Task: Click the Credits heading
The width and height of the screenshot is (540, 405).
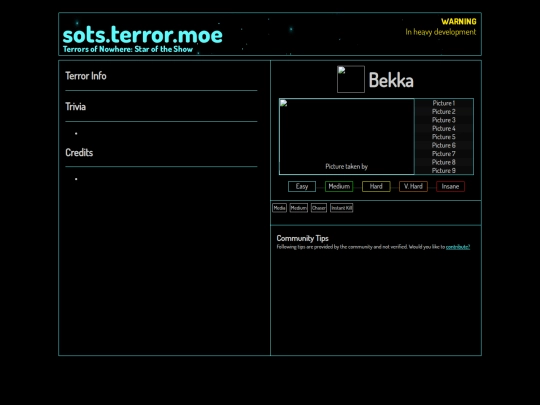Action: pos(79,153)
